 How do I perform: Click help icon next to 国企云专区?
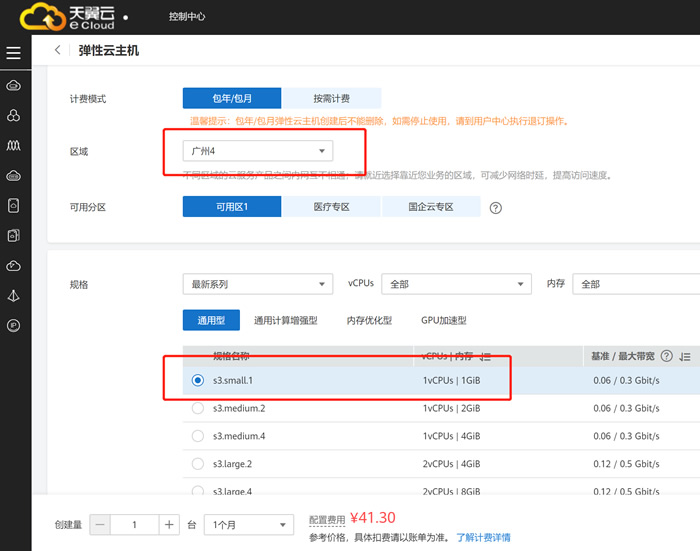point(495,208)
